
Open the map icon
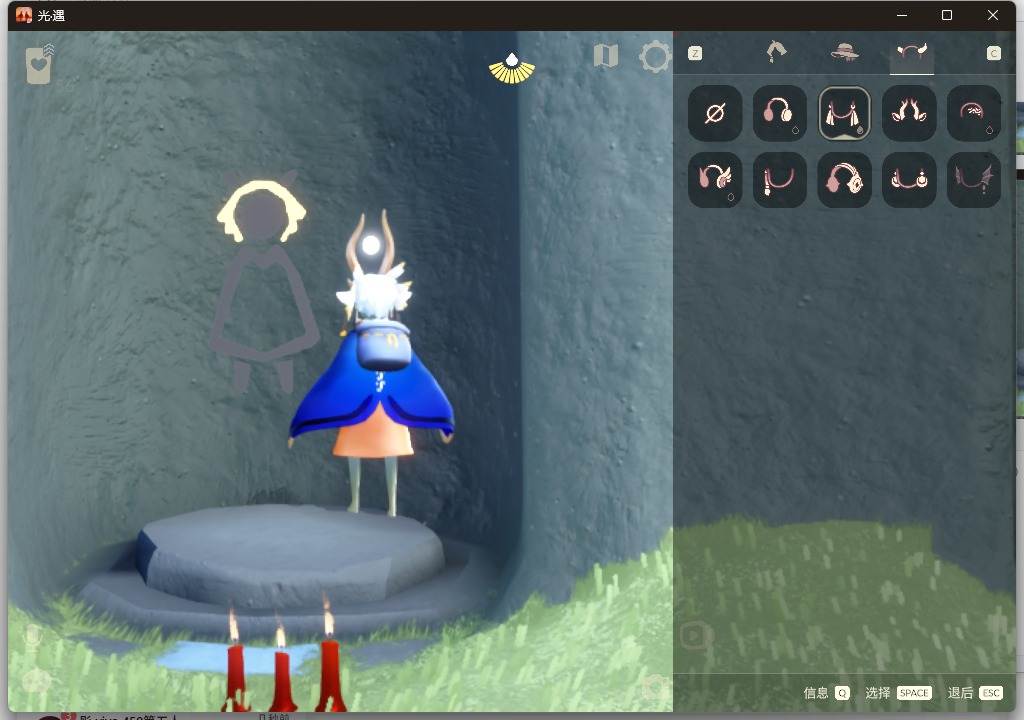tap(605, 56)
